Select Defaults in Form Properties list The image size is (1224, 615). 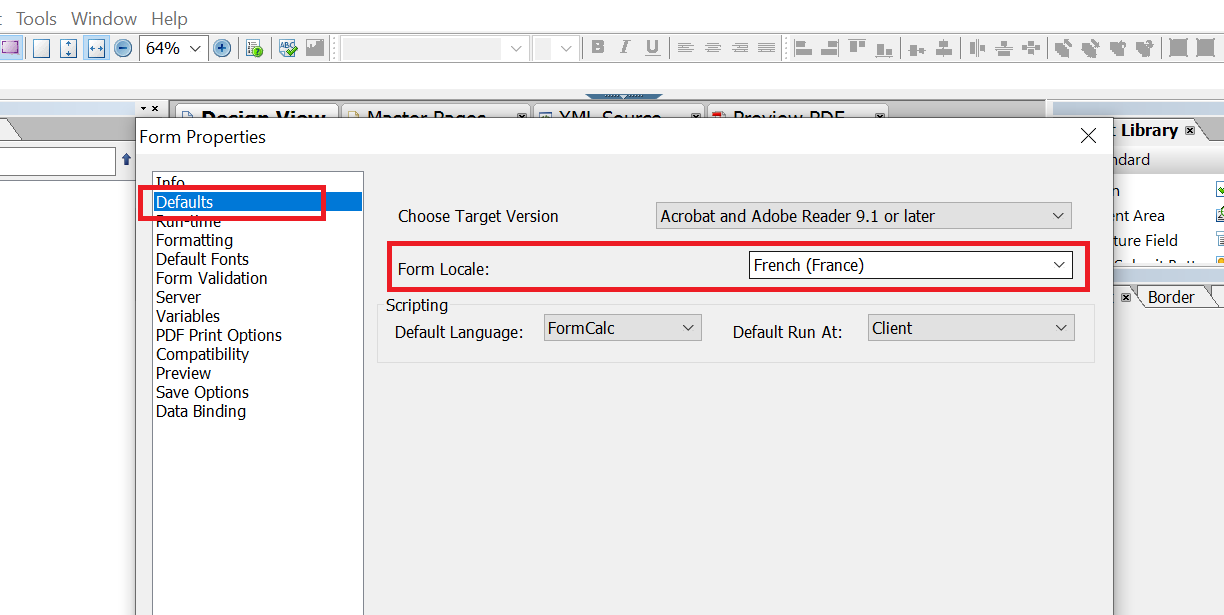click(x=258, y=202)
